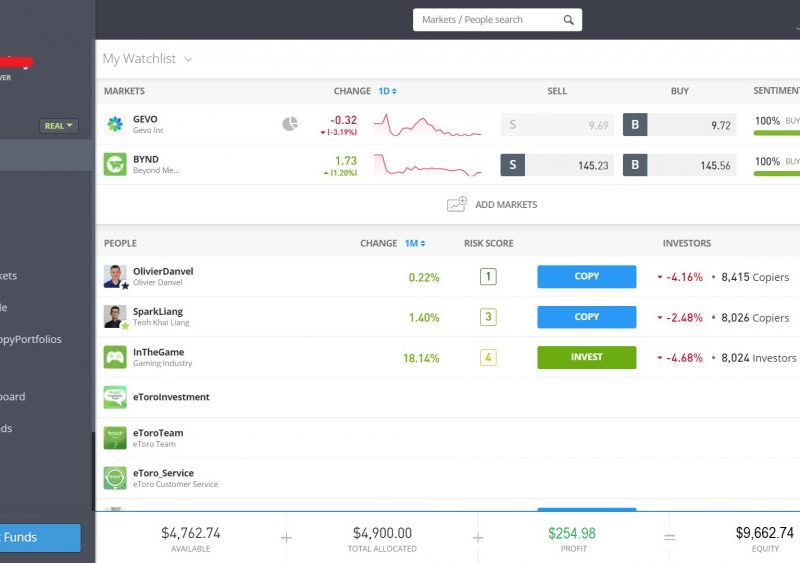Click the SENTIMENT column header

coord(777,91)
